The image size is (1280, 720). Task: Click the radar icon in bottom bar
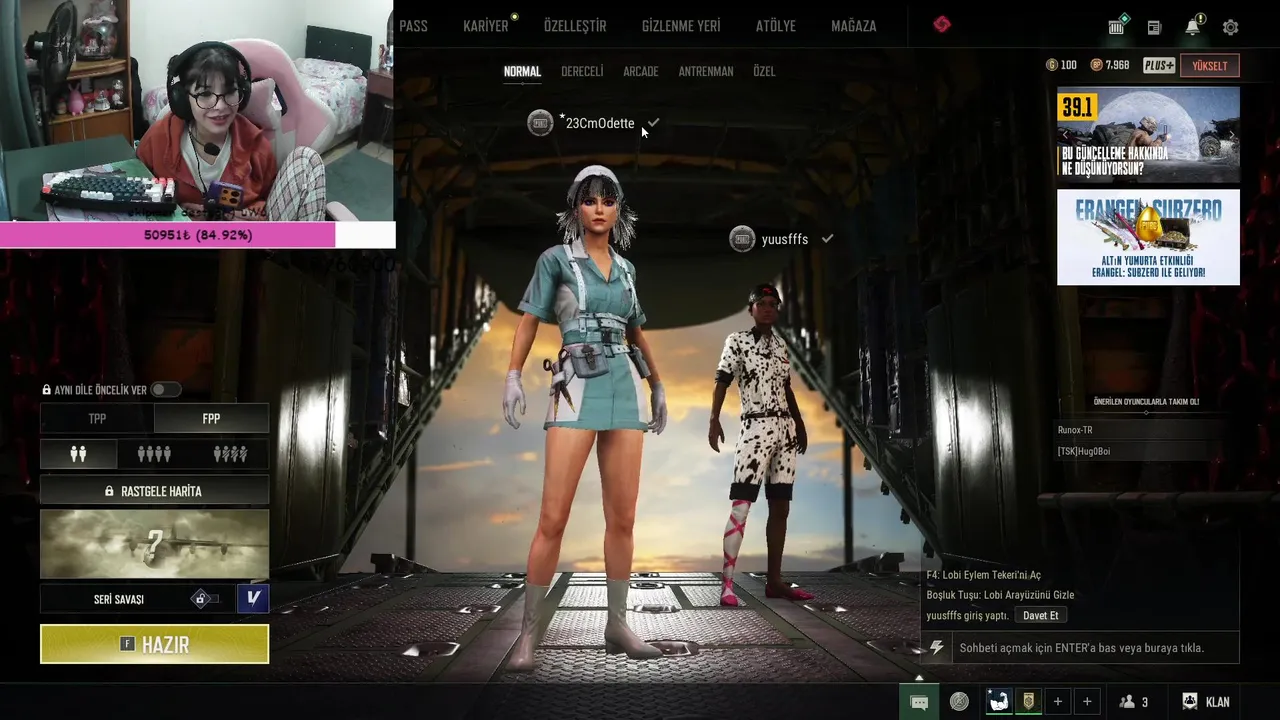pyautogui.click(x=959, y=701)
